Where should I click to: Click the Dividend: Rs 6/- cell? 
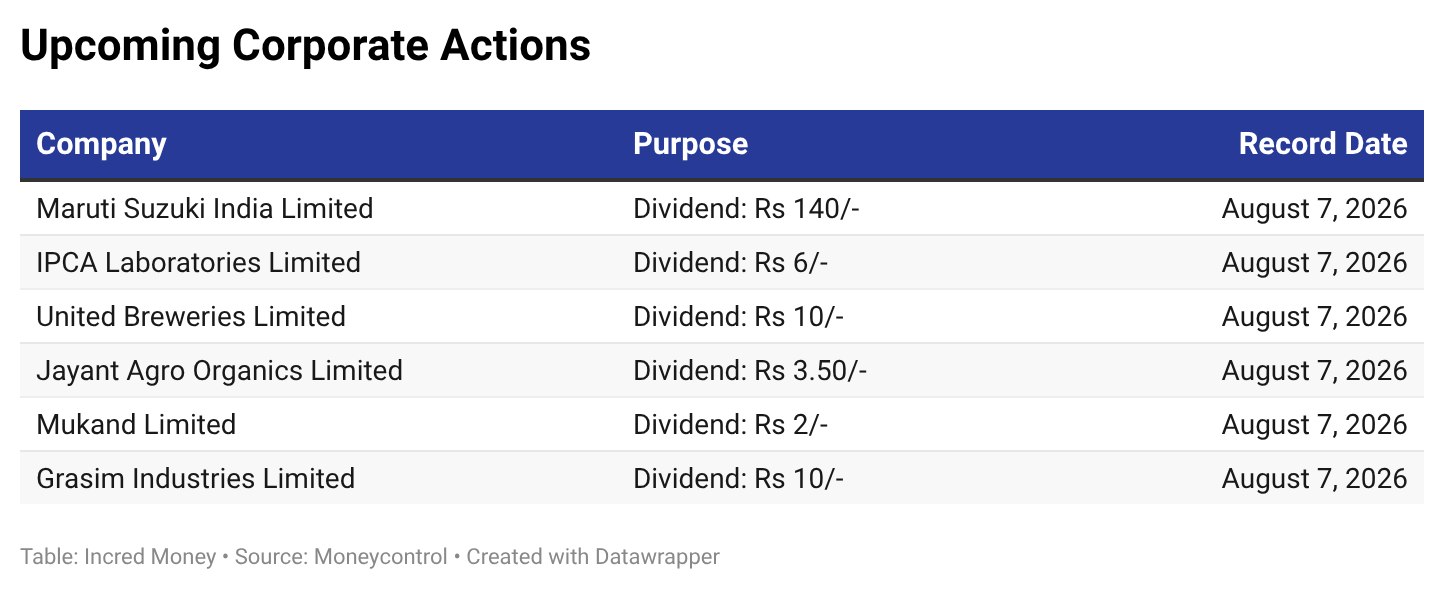(731, 262)
